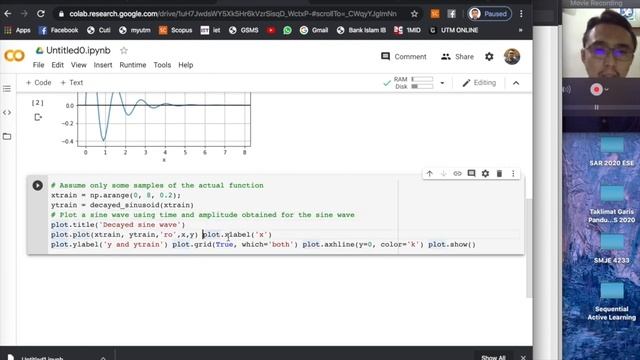The image size is (640, 360).
Task: Open the Help menu
Action: point(186,65)
